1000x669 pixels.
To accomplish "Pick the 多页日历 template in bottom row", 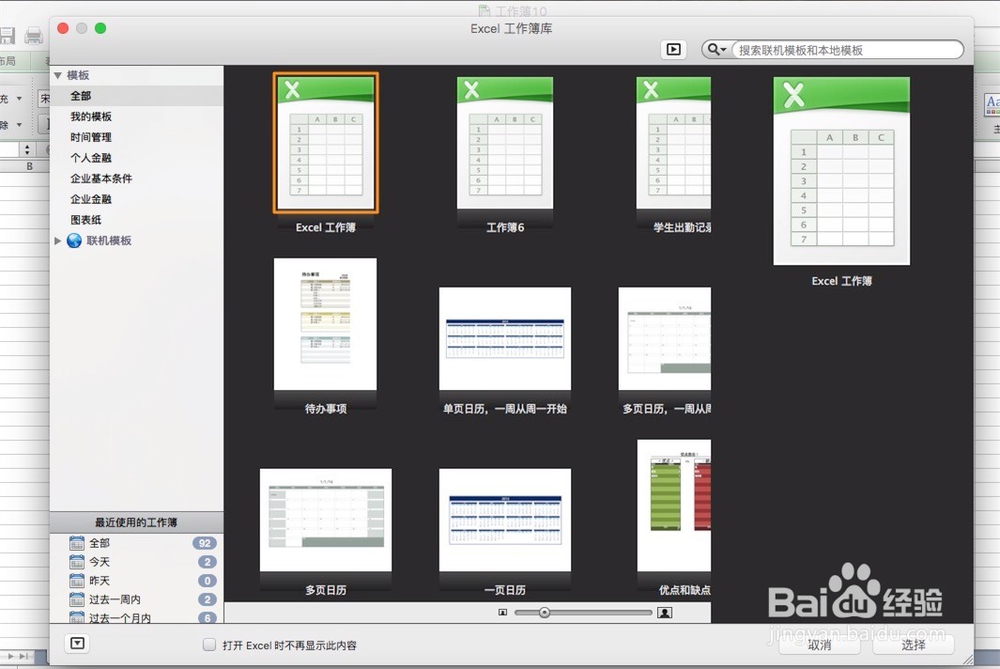I will (325, 520).
